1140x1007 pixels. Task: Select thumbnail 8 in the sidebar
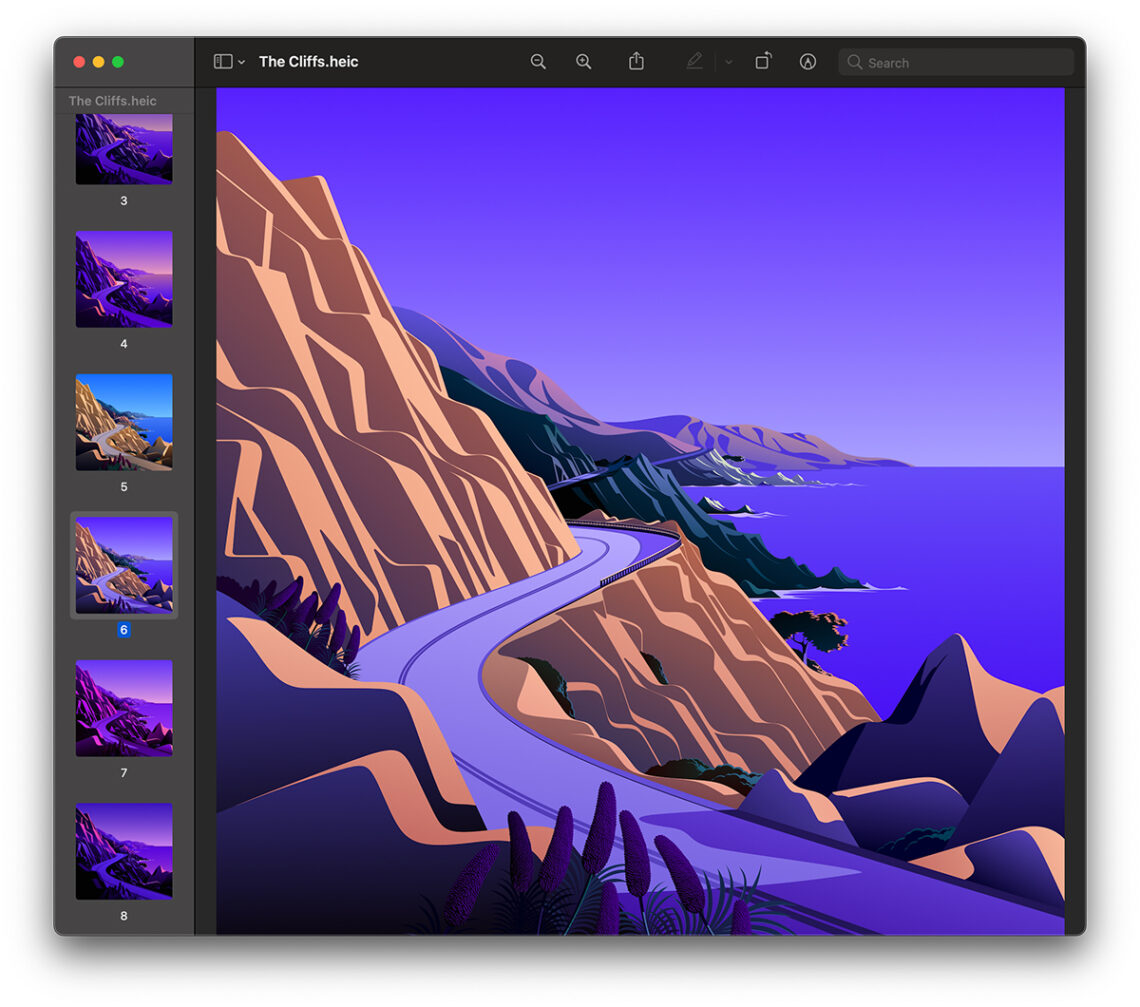pos(122,851)
